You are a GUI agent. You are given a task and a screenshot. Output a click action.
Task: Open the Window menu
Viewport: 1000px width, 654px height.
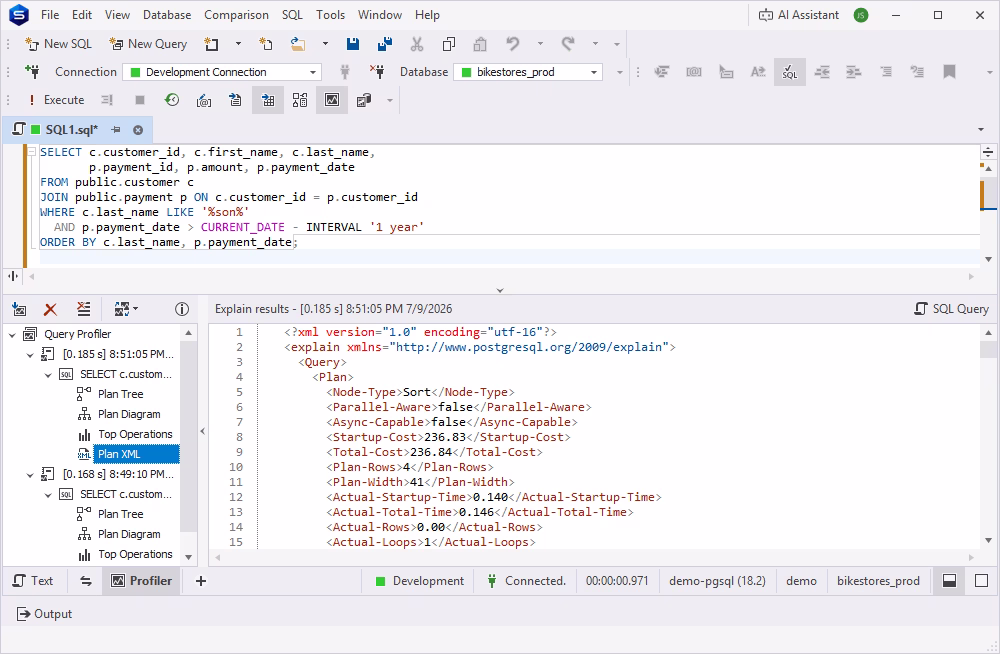tap(379, 15)
